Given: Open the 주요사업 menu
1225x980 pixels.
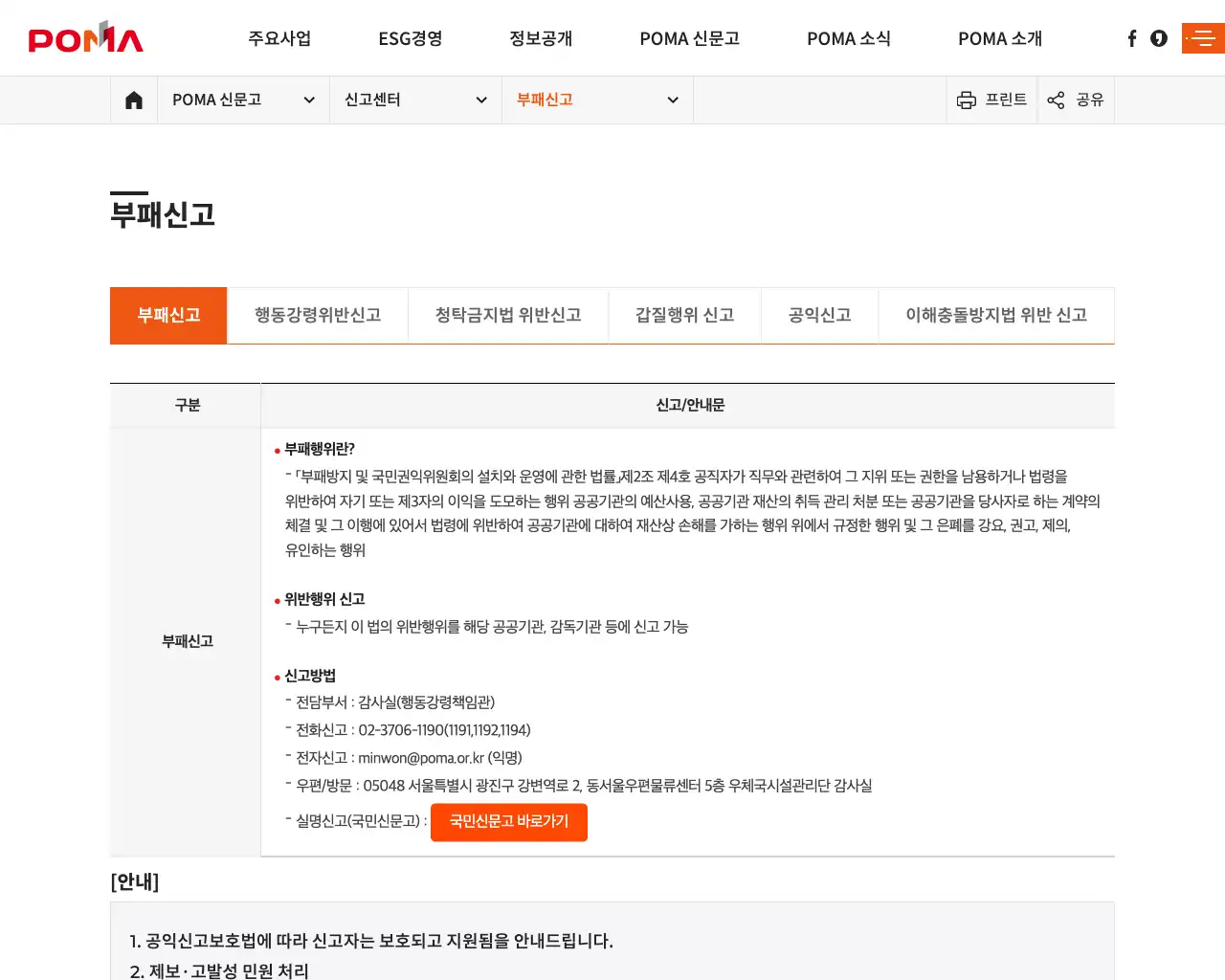Looking at the screenshot, I should click(279, 38).
